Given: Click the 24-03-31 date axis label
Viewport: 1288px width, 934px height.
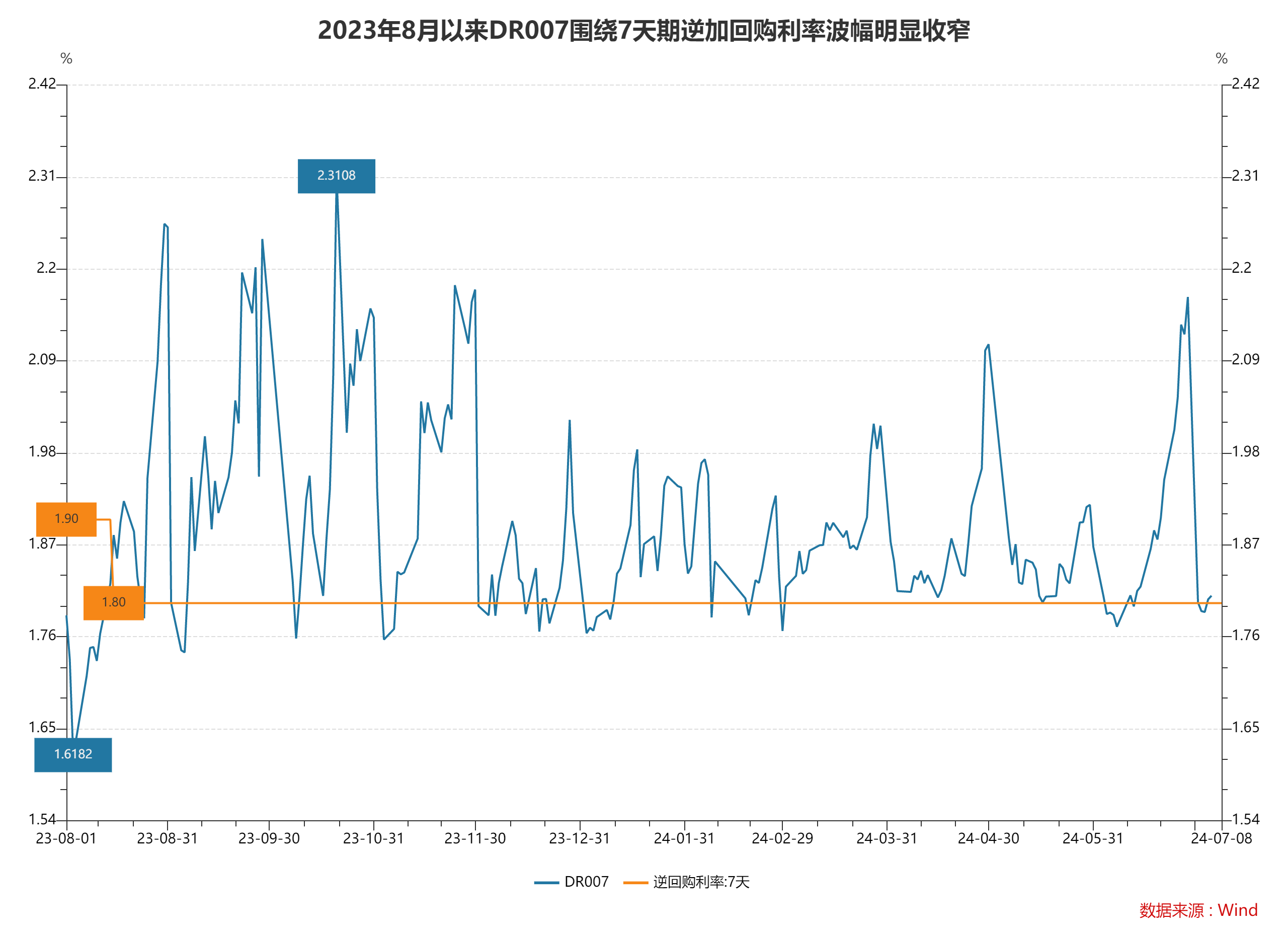Looking at the screenshot, I should click(887, 838).
